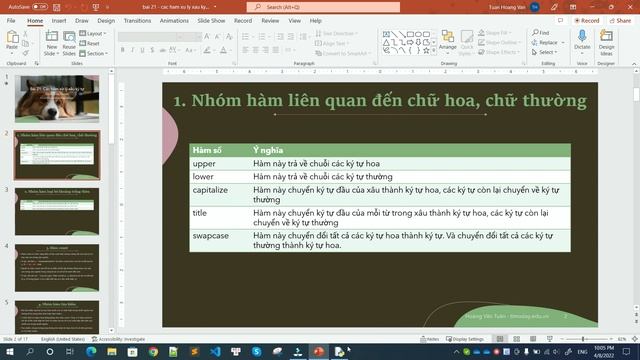Screen dimensions: 640x360
Task: Select slide 3 thumbnail
Action: (57, 211)
